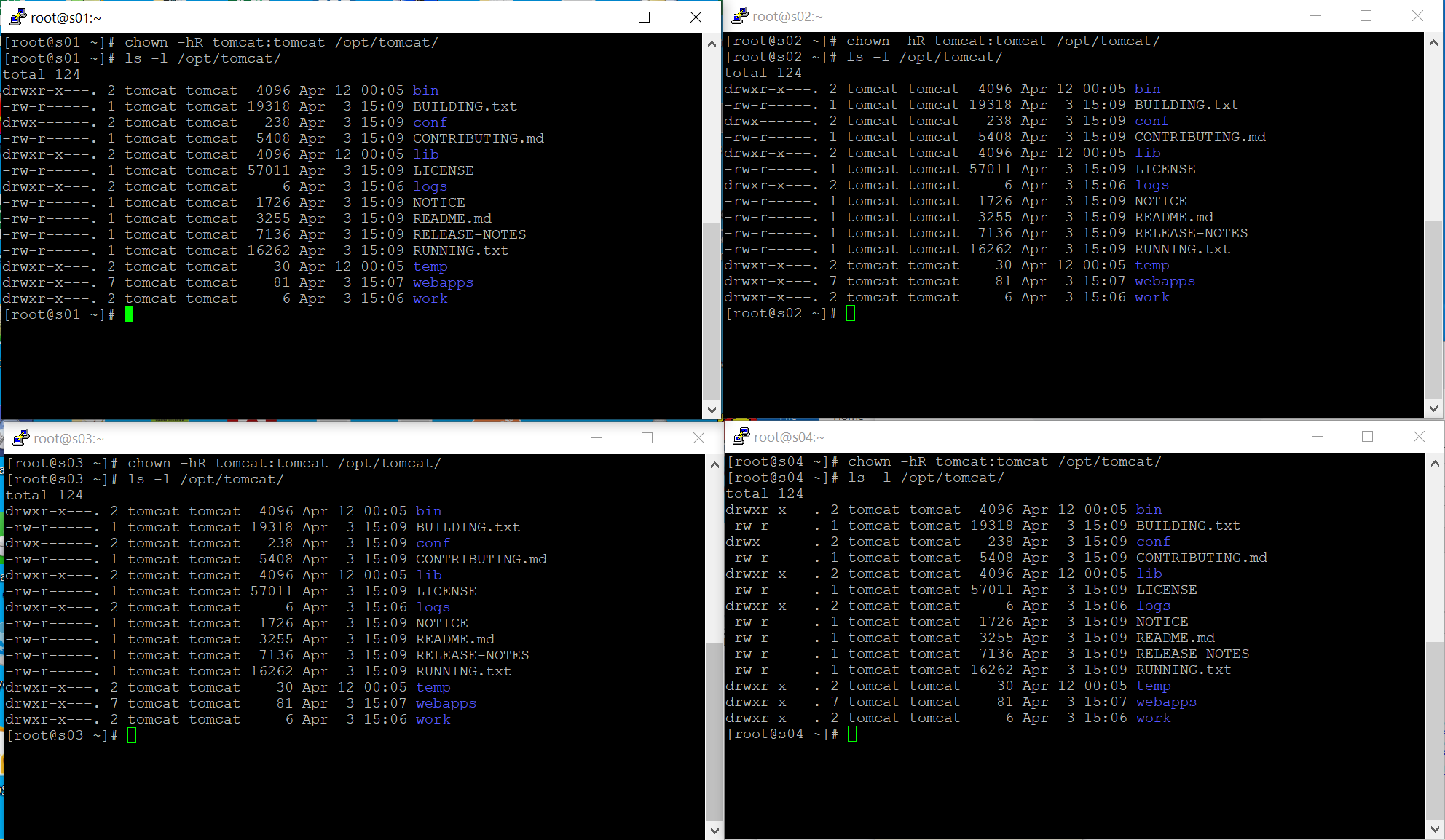The width and height of the screenshot is (1445, 840).
Task: Maximize the root@s03 terminal window
Action: [647, 437]
